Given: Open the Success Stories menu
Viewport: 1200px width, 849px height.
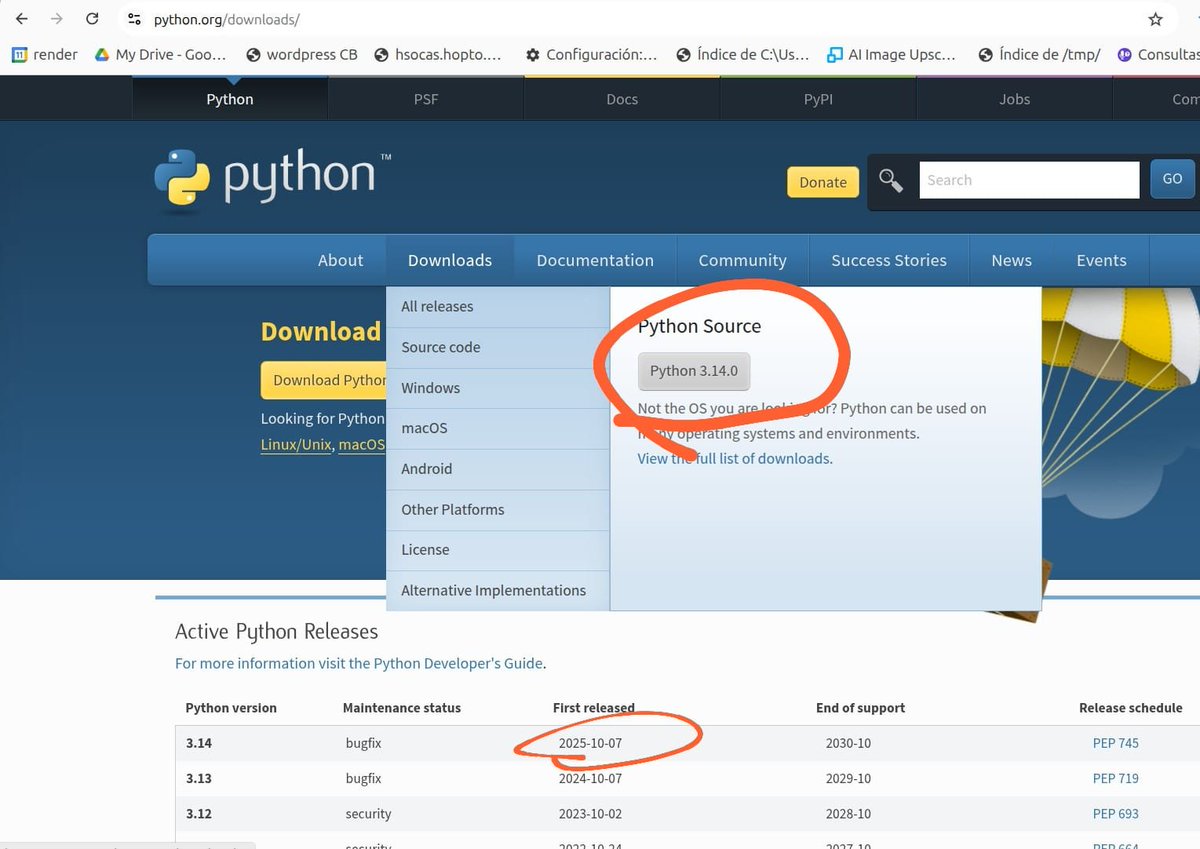Looking at the screenshot, I should 889,260.
